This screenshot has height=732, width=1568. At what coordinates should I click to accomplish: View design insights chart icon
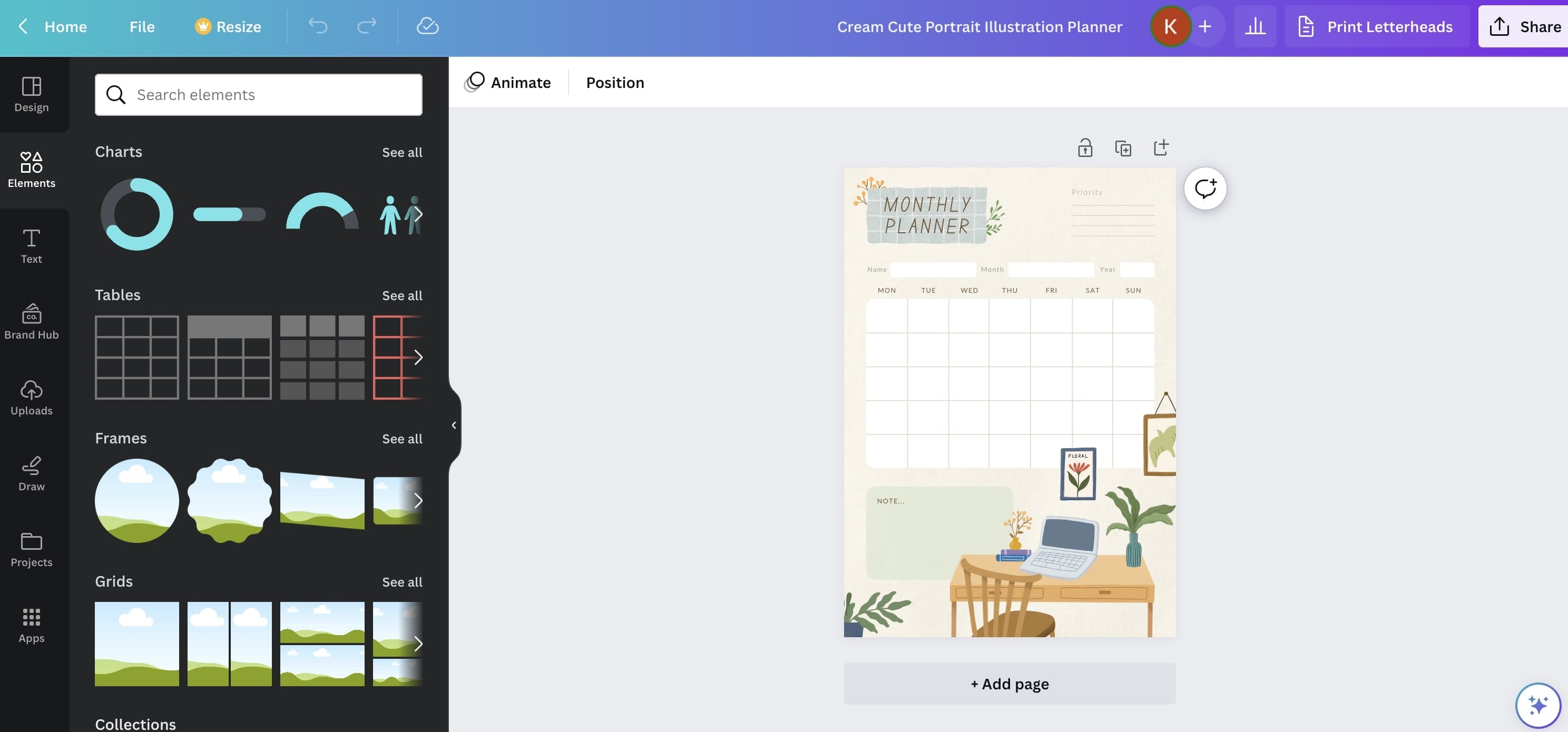pyautogui.click(x=1255, y=26)
